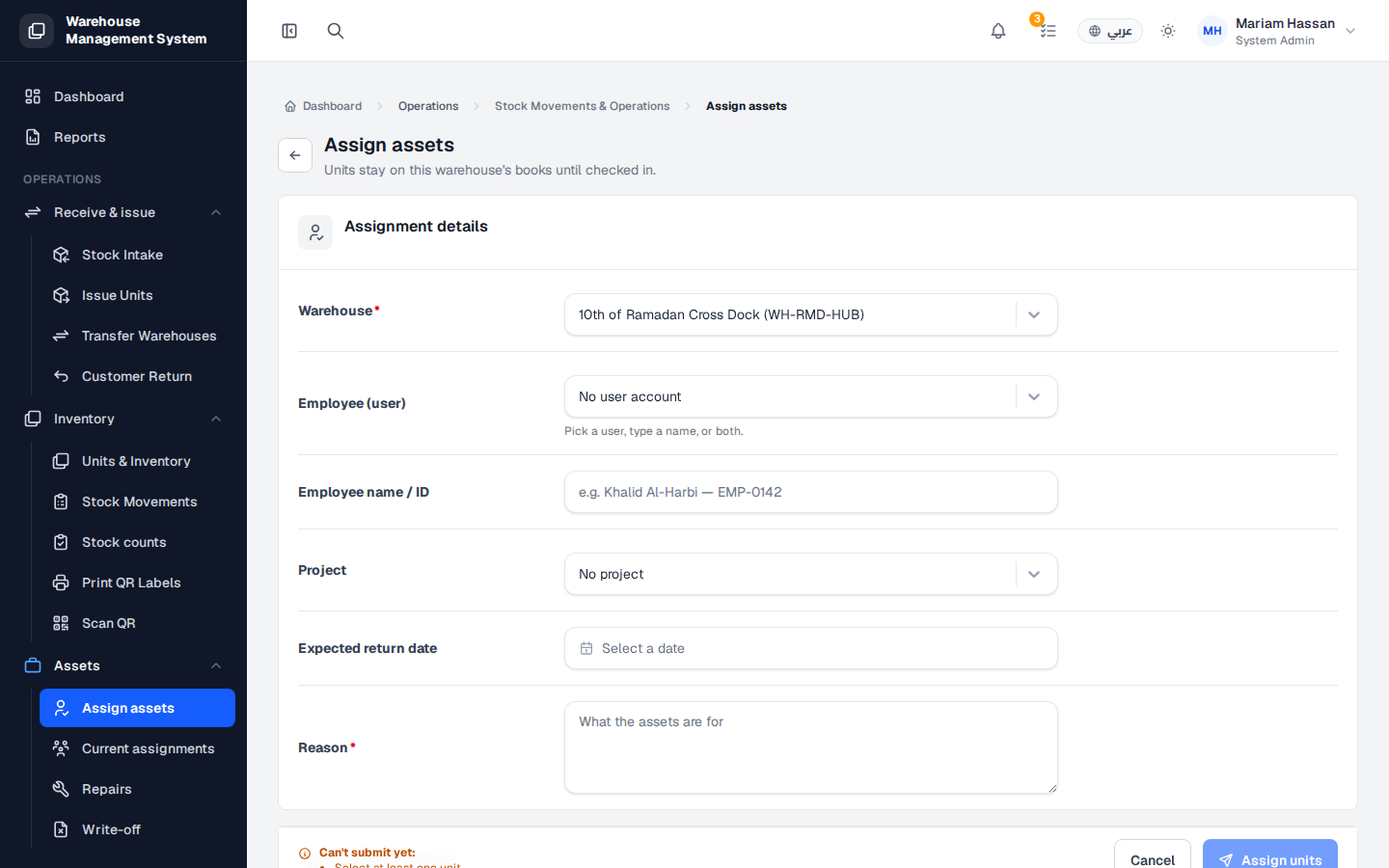Open Repairs page

[137, 789]
